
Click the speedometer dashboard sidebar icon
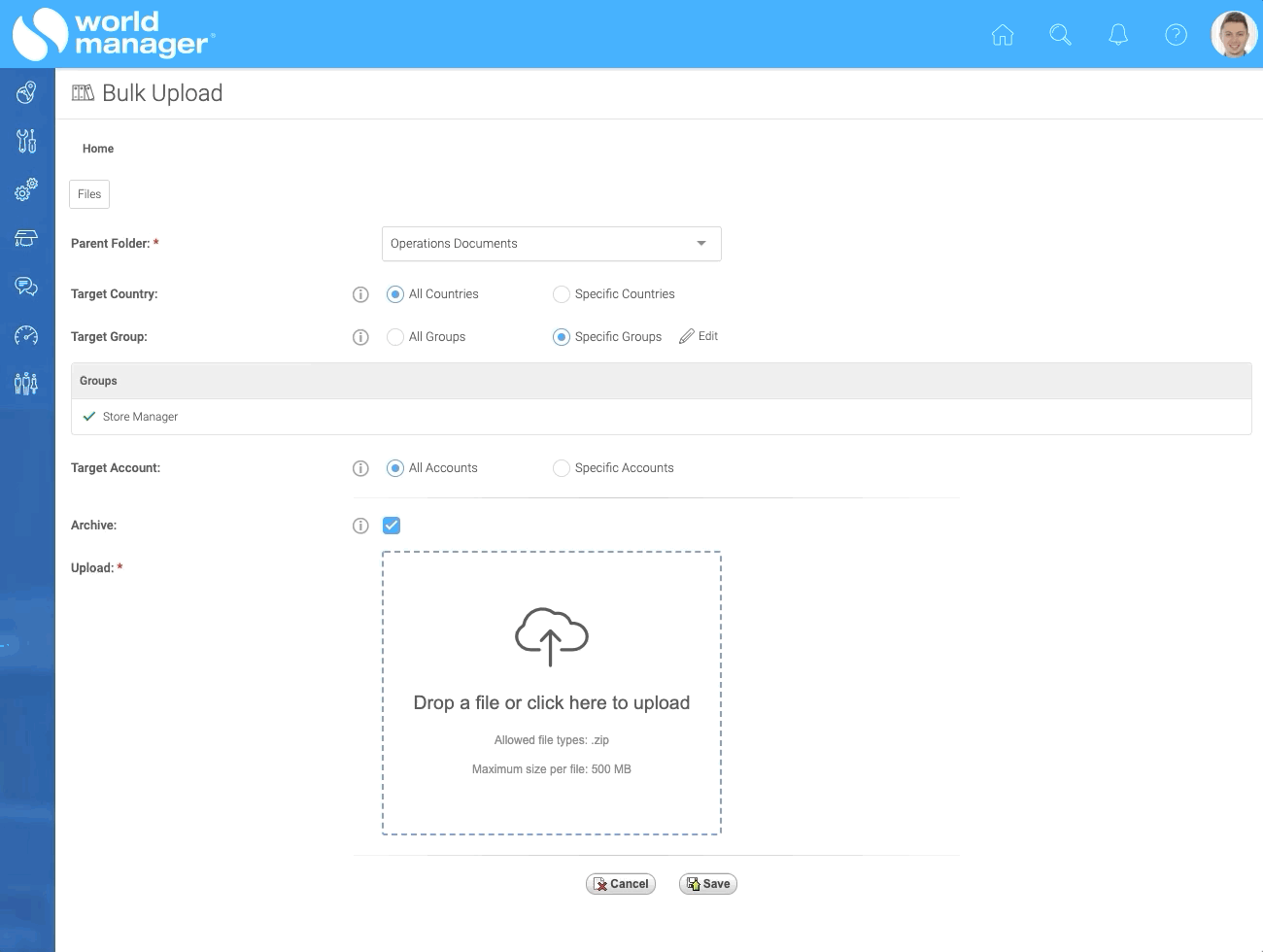[26, 335]
